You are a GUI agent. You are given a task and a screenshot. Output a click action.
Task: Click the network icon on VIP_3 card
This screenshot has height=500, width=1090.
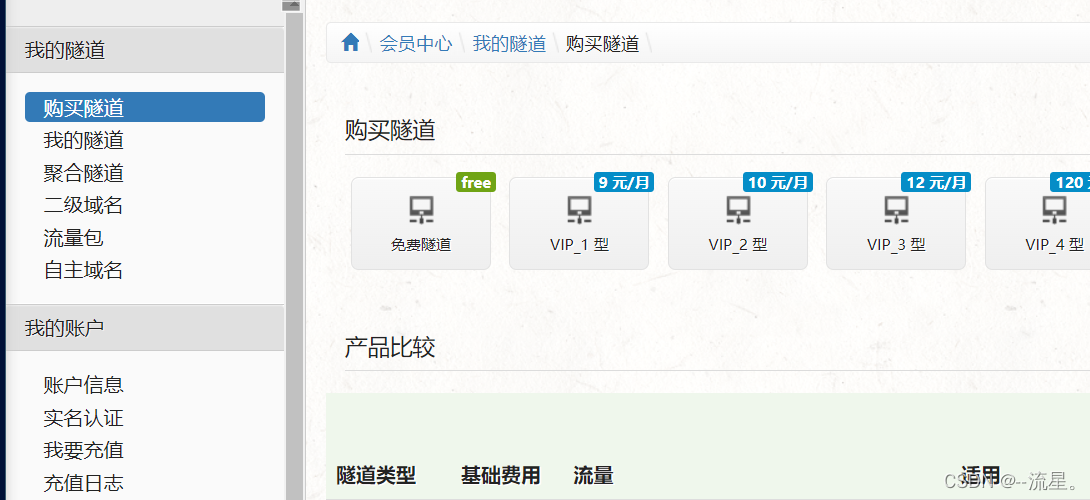(896, 210)
